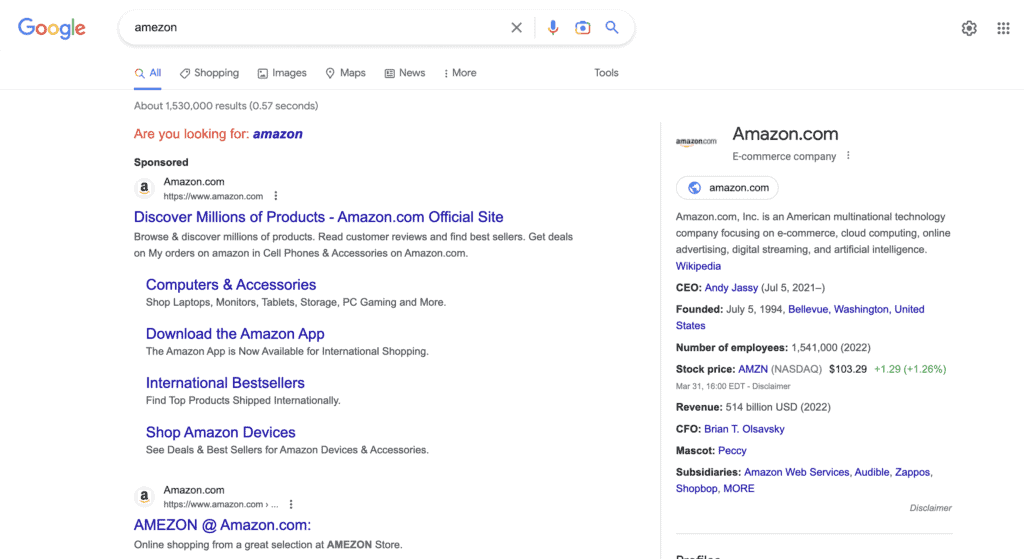
Task: Open the Andy Jassy CEO link
Action: pyautogui.click(x=731, y=288)
